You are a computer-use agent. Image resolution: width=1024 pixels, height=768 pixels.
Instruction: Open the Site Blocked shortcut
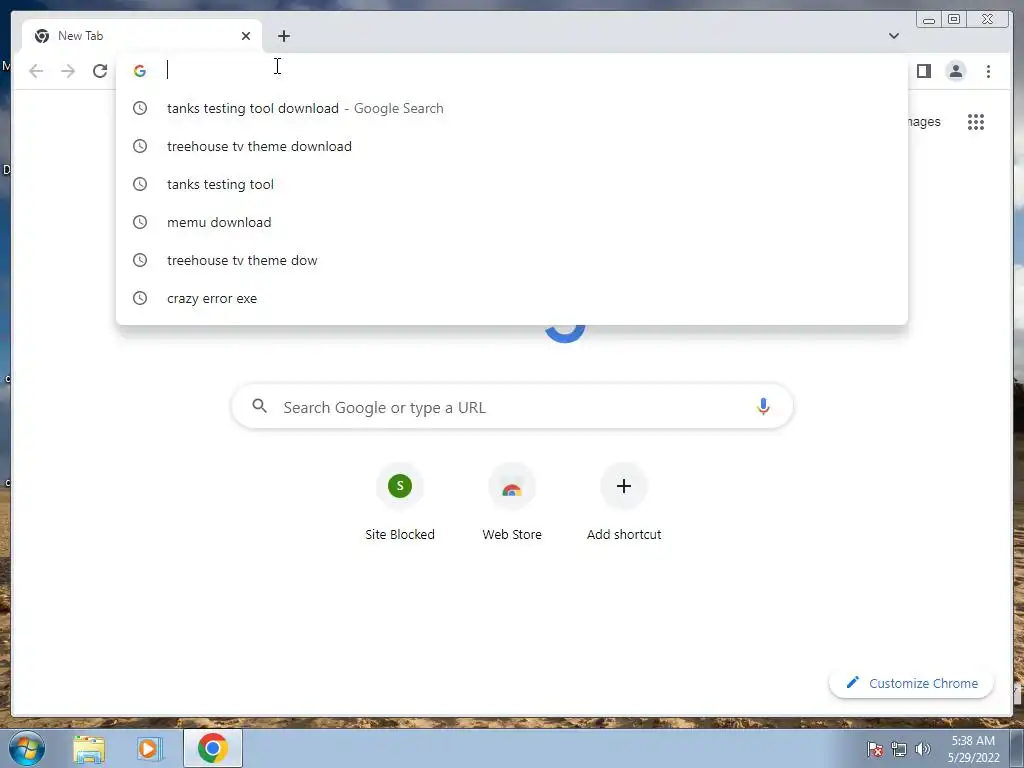[400, 503]
